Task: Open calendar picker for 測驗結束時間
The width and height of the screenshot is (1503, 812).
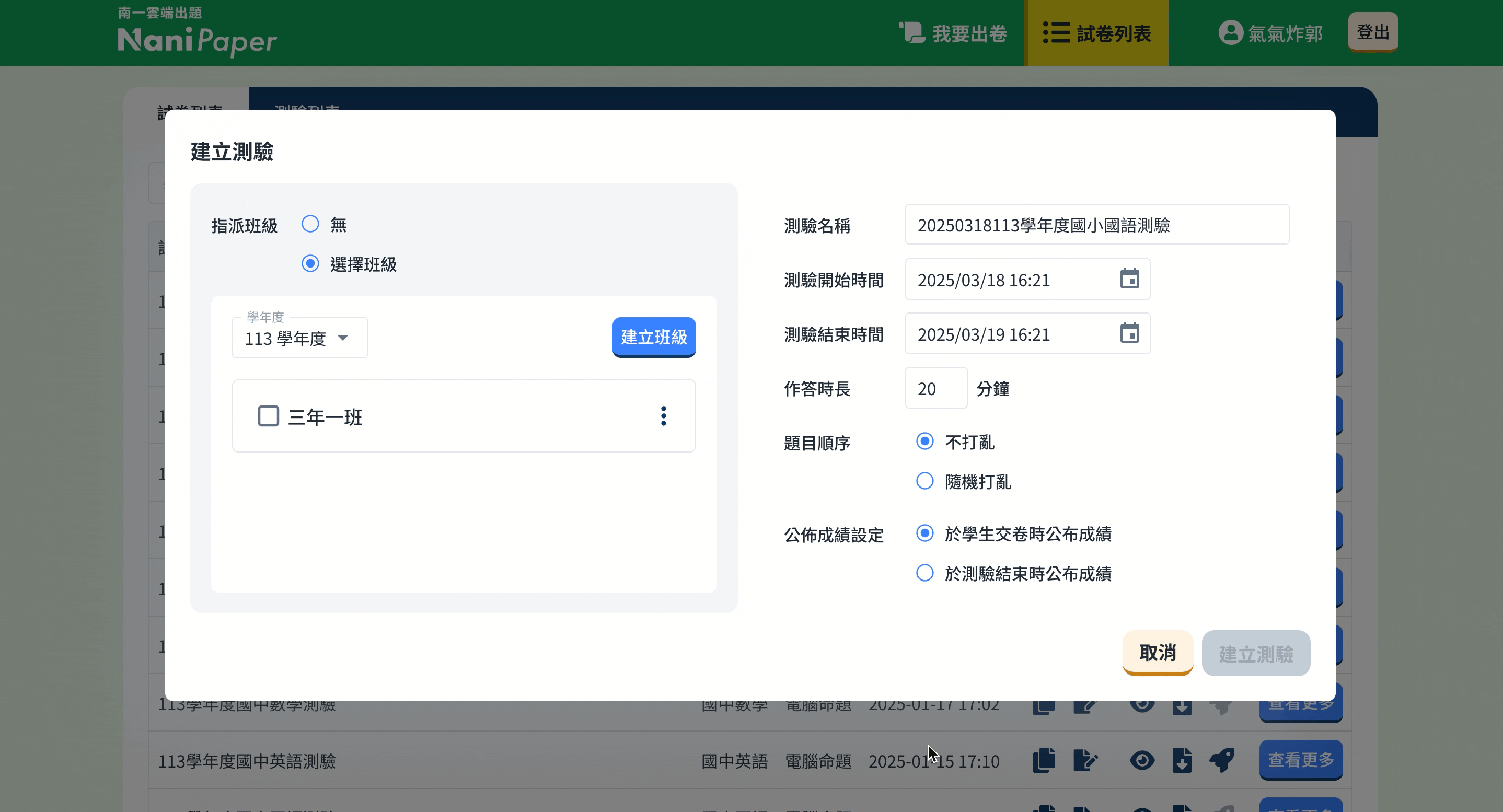Action: click(x=1129, y=333)
